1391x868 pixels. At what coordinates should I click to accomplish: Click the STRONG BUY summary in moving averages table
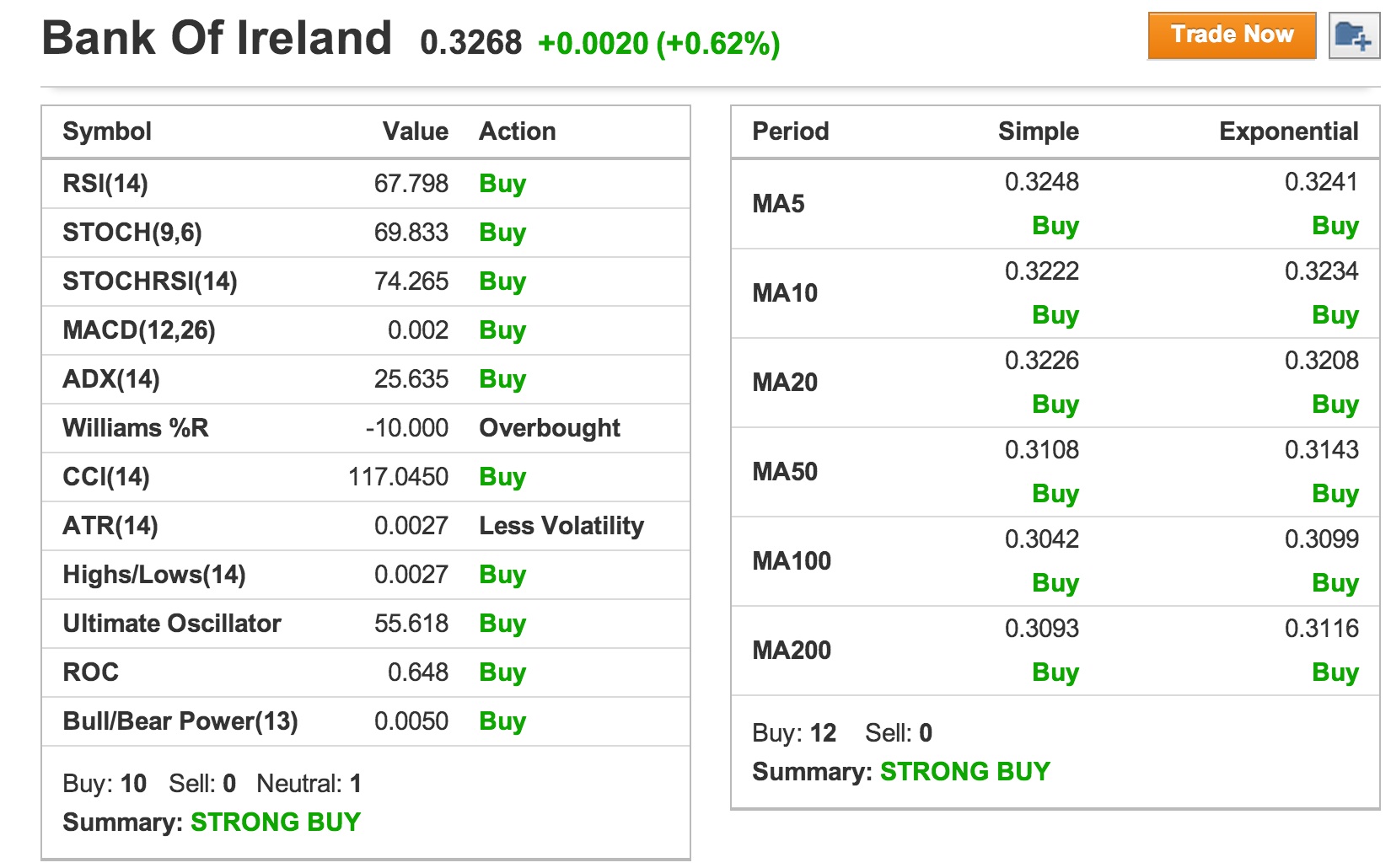(x=964, y=770)
